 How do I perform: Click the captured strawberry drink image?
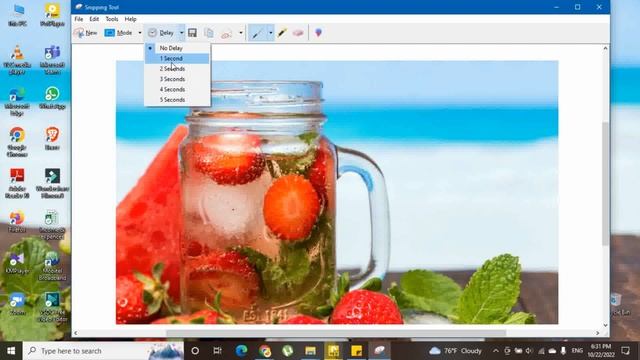[x=337, y=192]
